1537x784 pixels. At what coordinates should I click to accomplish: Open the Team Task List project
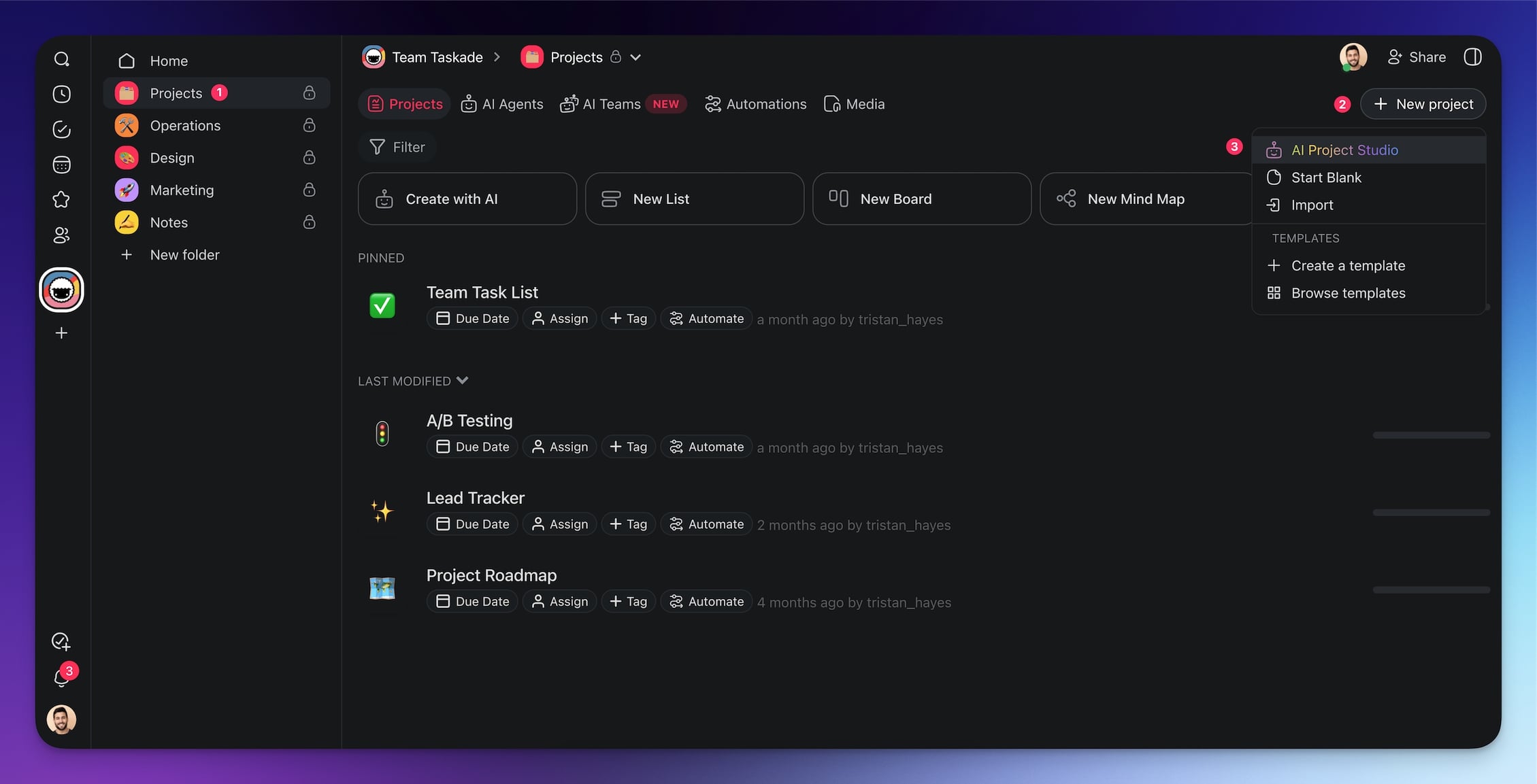[482, 292]
